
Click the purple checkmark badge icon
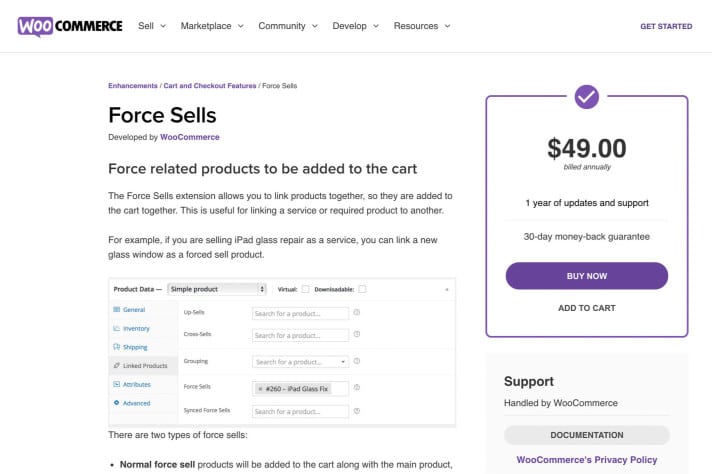click(586, 97)
